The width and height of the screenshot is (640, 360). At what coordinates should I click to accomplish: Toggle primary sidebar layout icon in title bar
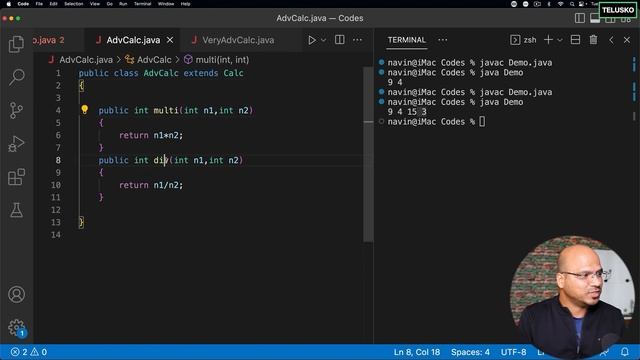pos(580,18)
